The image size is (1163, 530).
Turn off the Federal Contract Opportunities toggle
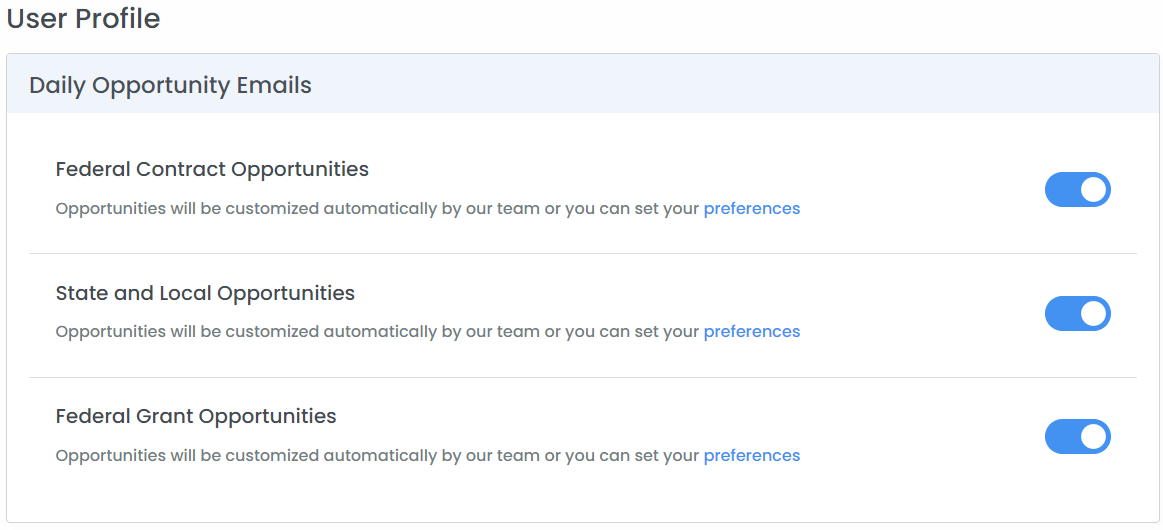tap(1078, 190)
